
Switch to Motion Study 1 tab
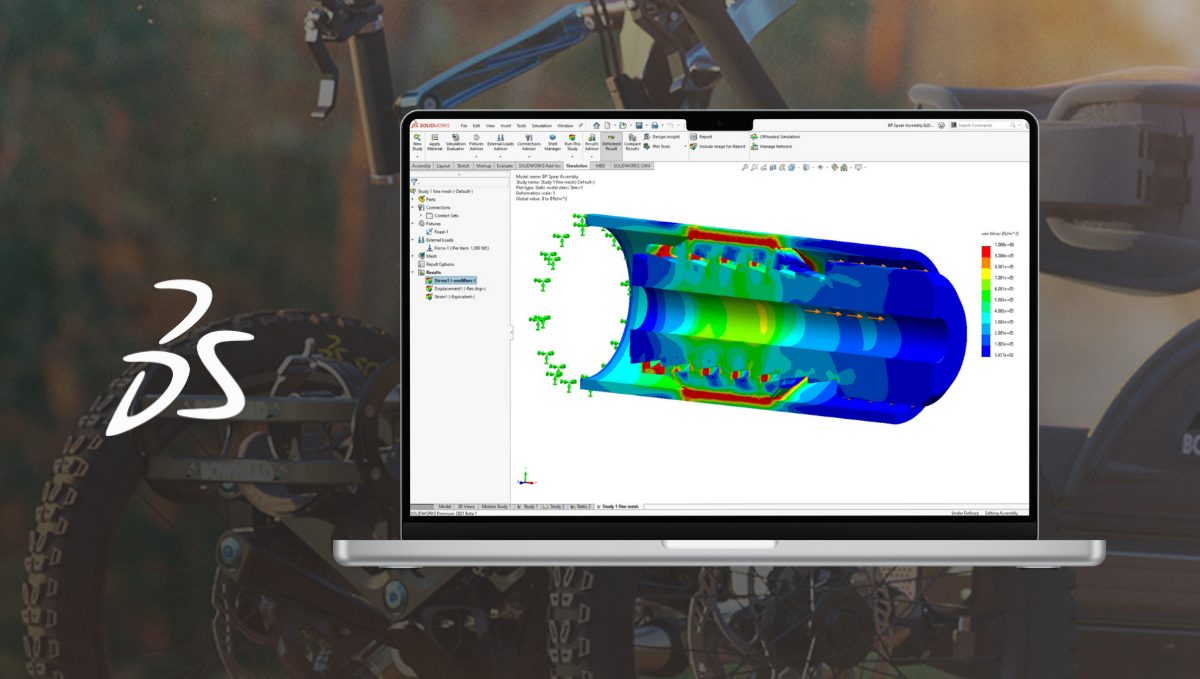496,507
